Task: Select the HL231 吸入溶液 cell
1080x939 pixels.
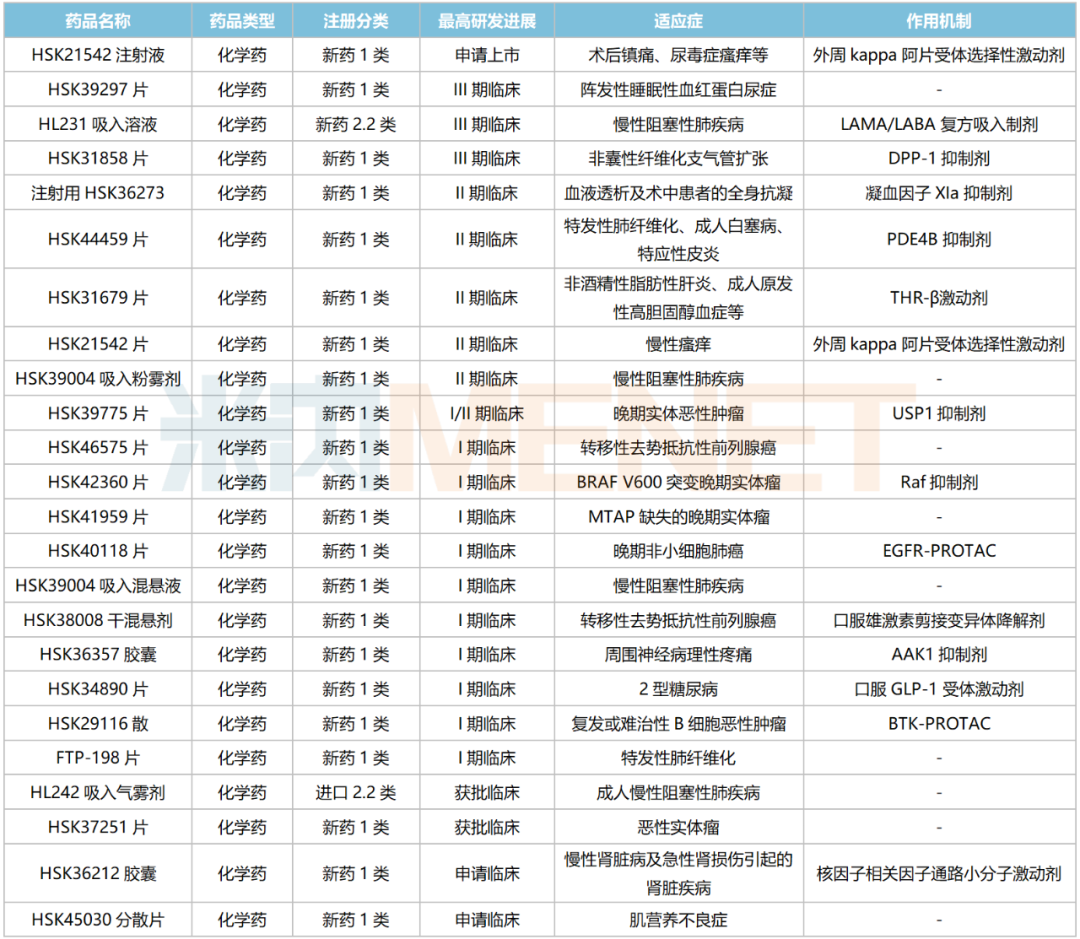Action: [98, 124]
